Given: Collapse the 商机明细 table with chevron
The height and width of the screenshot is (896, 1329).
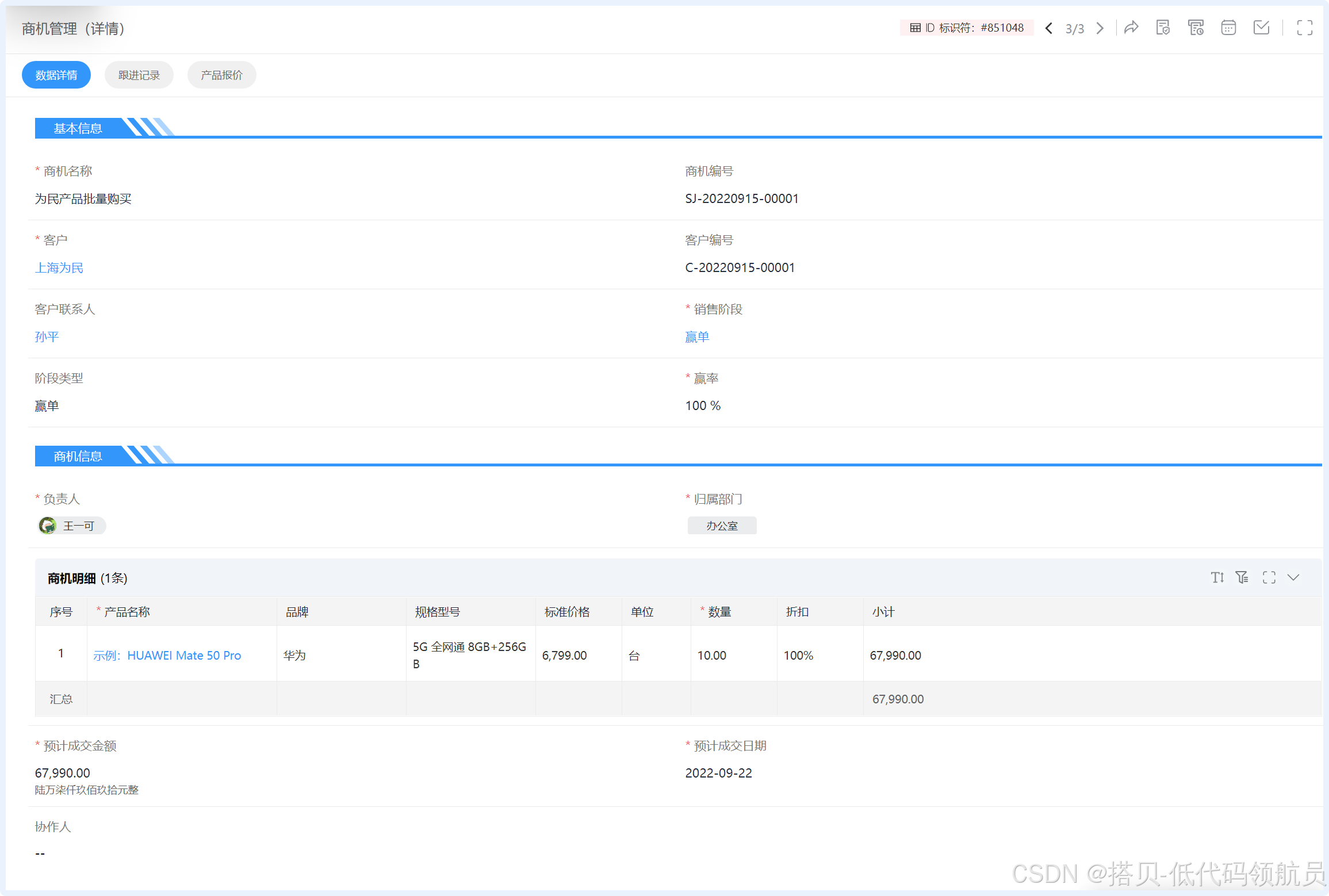Looking at the screenshot, I should point(1293,577).
